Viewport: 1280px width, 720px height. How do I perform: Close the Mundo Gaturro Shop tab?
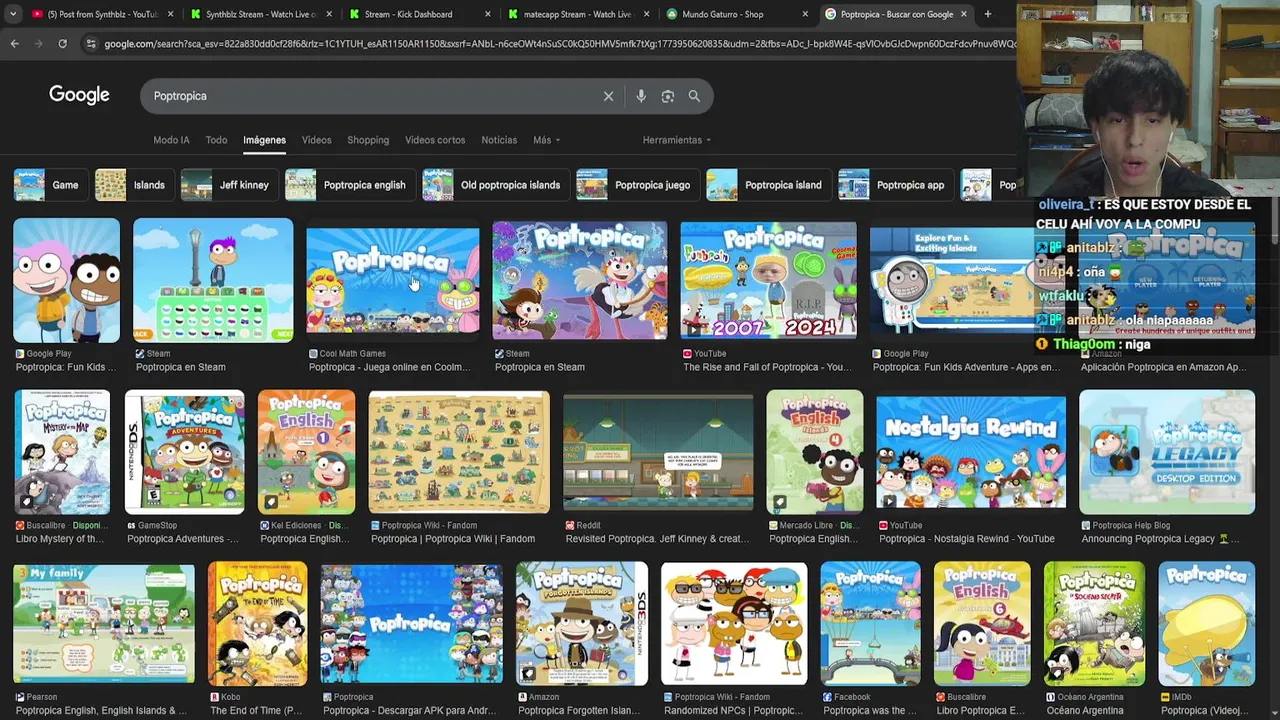(x=805, y=14)
